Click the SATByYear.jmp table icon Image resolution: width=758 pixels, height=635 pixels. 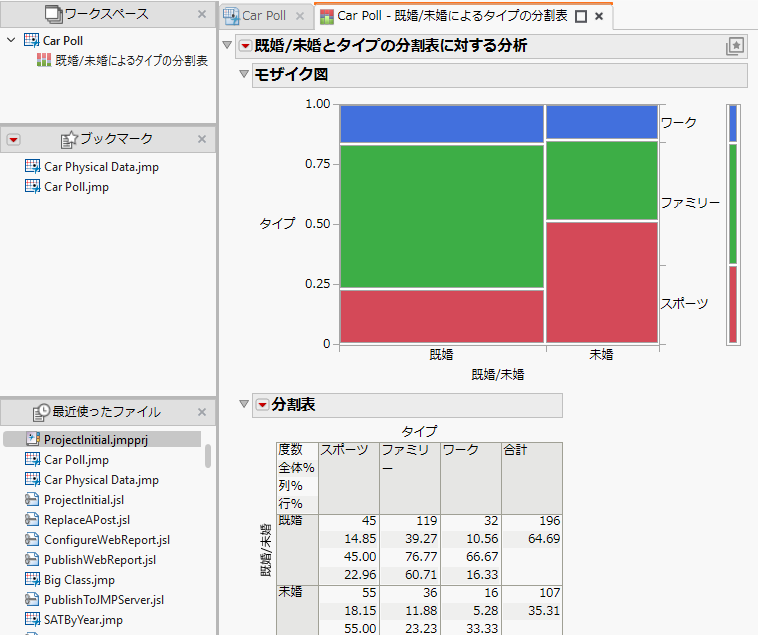click(x=32, y=619)
